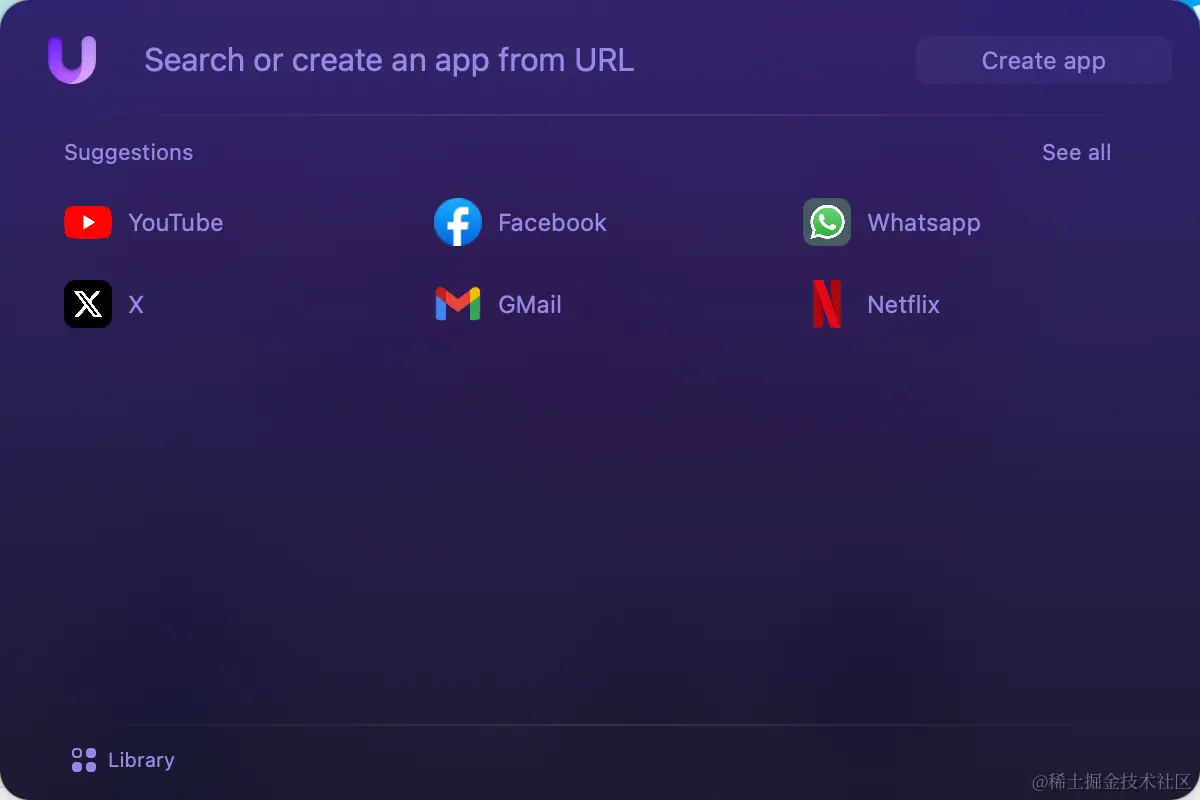This screenshot has width=1200, height=800.
Task: Select the Netflix red N icon
Action: [827, 304]
